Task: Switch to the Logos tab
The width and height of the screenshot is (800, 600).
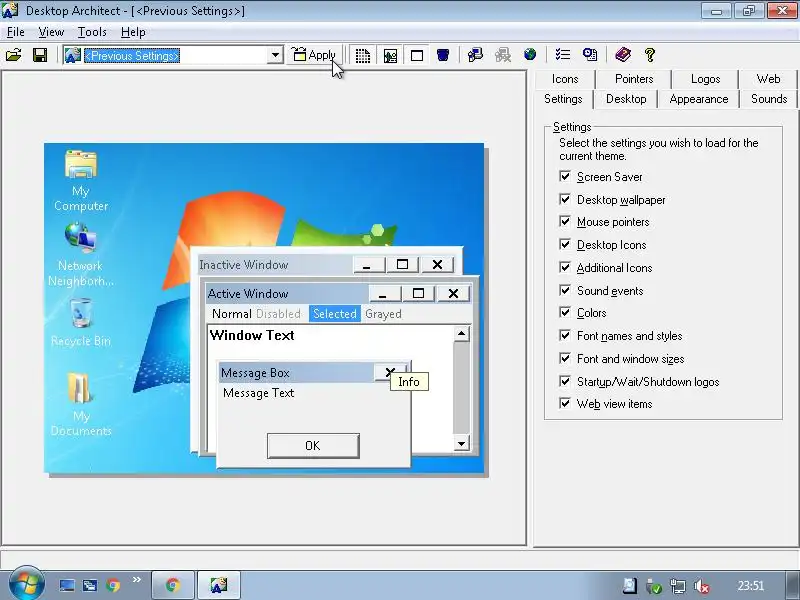Action: pos(705,79)
